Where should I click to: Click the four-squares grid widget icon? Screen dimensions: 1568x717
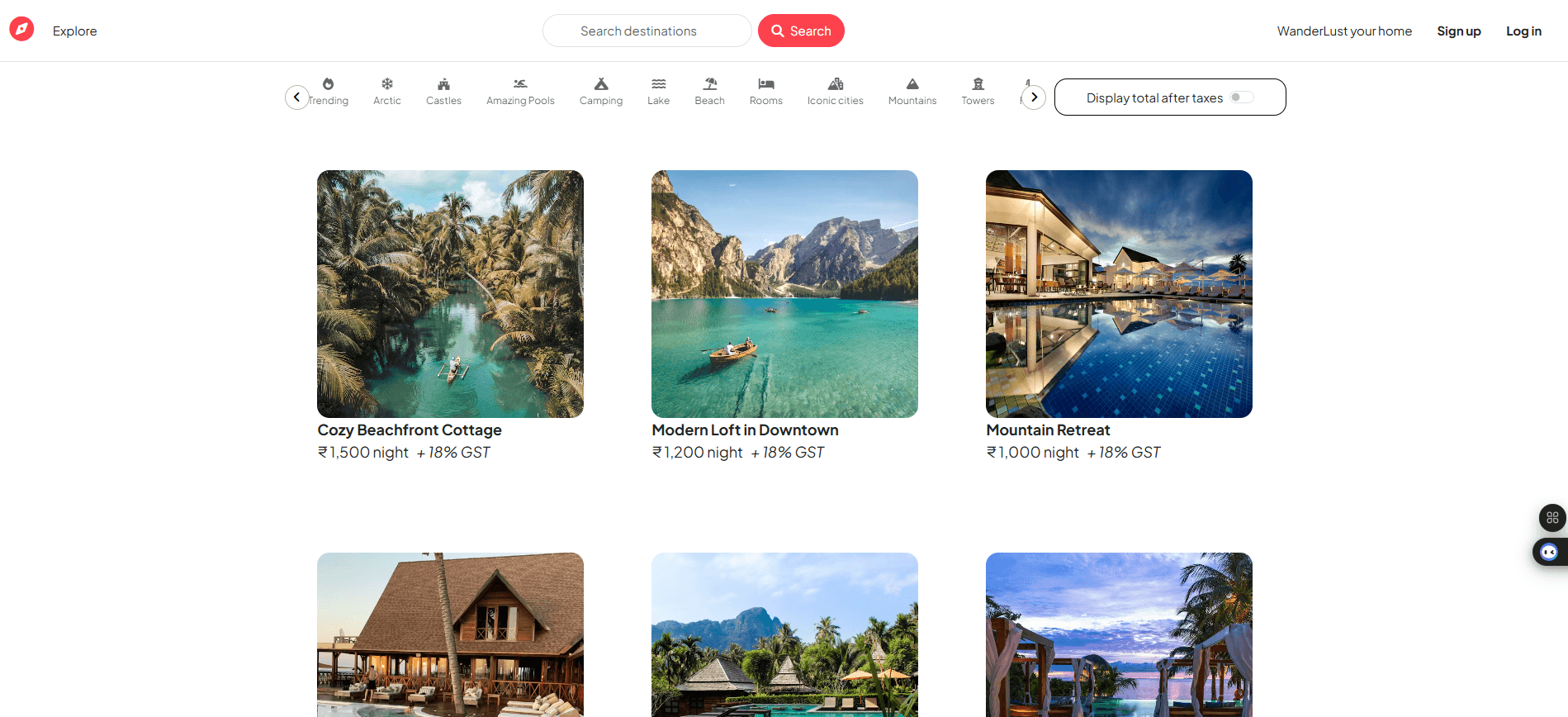click(1552, 518)
